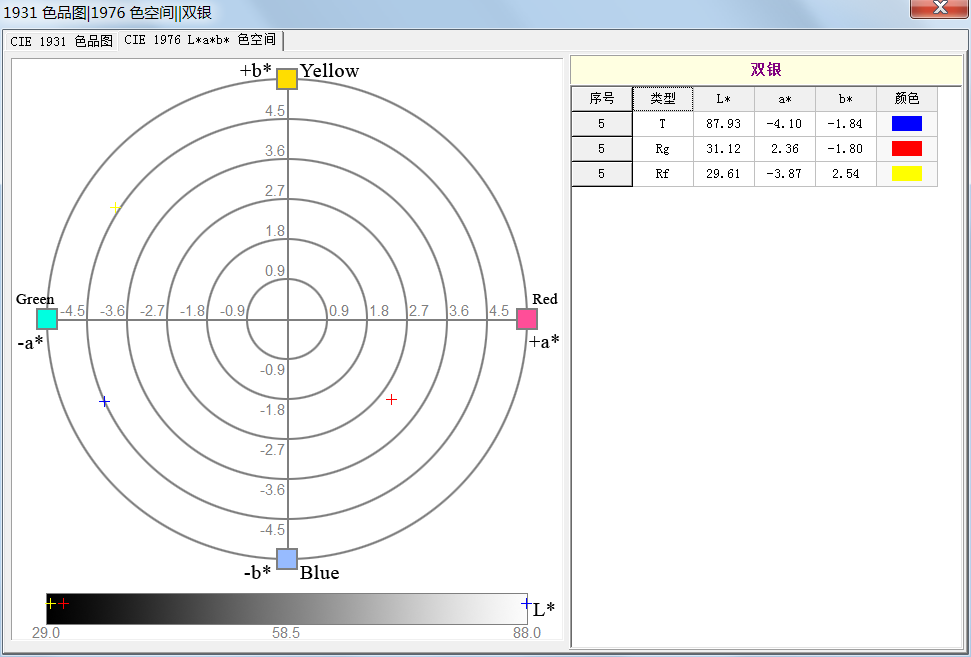Click the Yellow +b* axis square marker
The width and height of the screenshot is (971, 657).
pyautogui.click(x=287, y=79)
